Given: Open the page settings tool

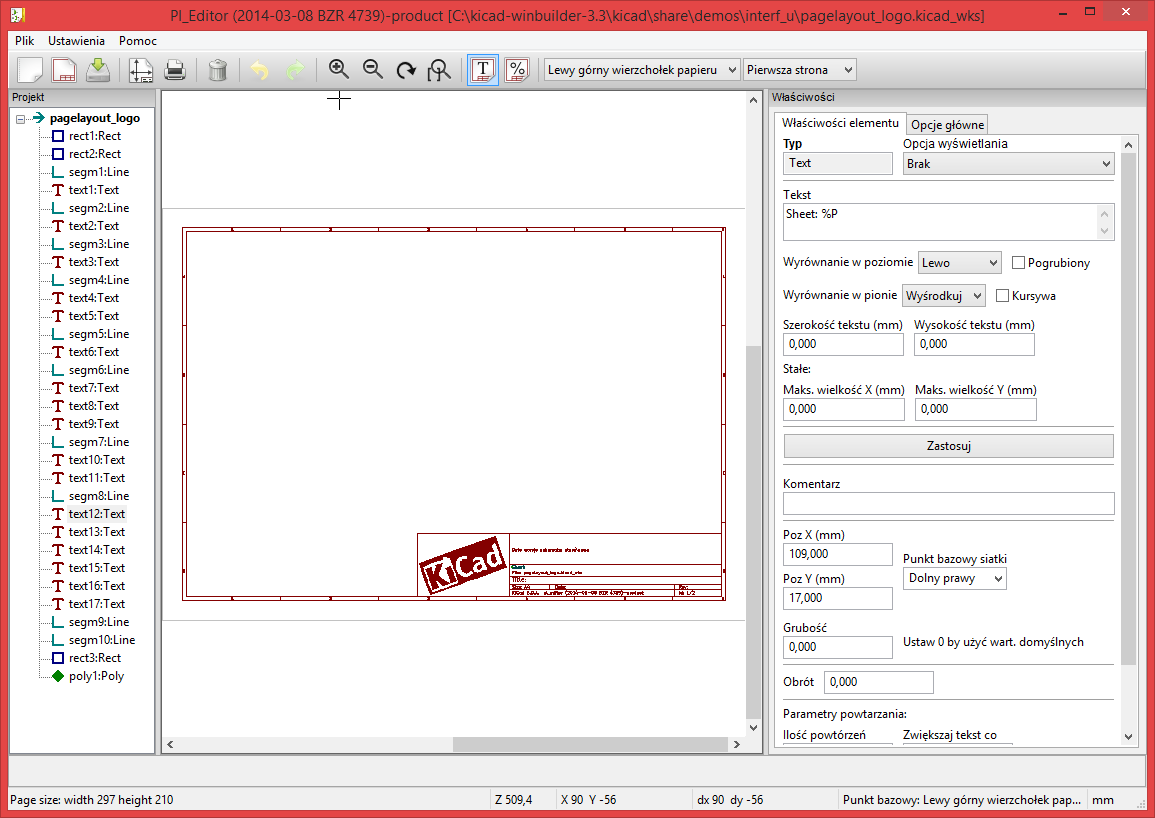Looking at the screenshot, I should [140, 70].
